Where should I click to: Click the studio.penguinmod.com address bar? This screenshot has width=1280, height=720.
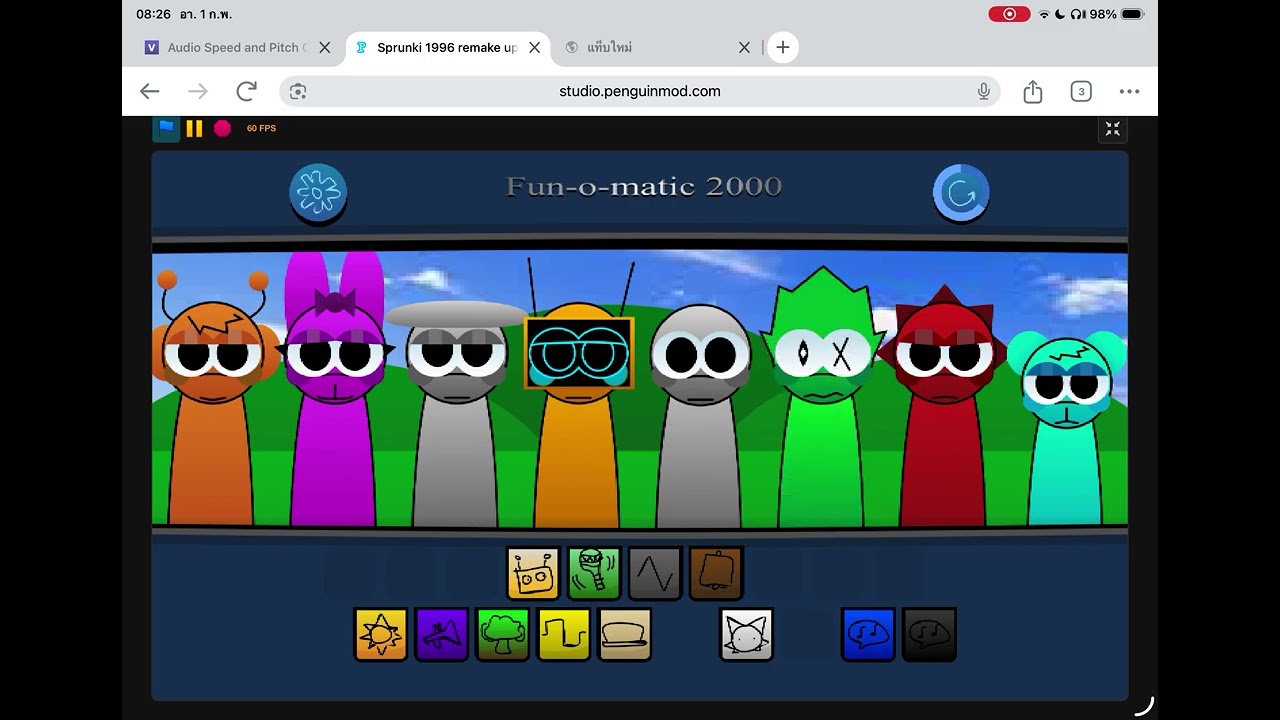[x=640, y=91]
